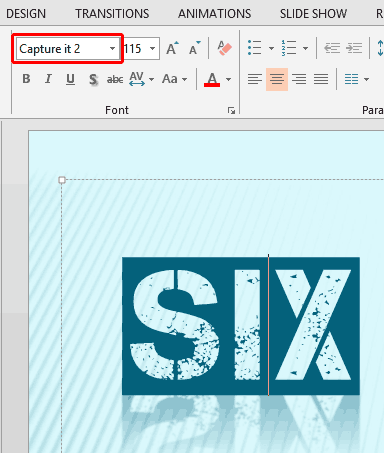Image resolution: width=384 pixels, height=453 pixels.
Task: Toggle Strikethrough formatting
Action: pyautogui.click(x=115, y=79)
